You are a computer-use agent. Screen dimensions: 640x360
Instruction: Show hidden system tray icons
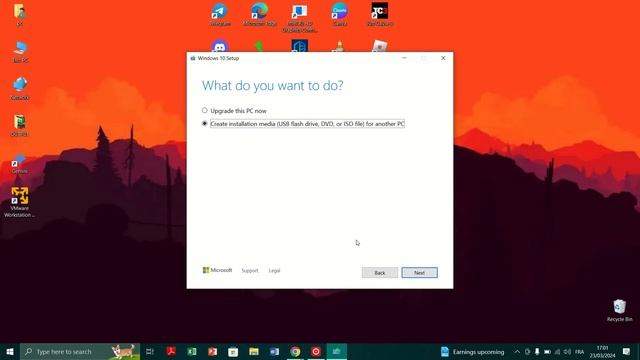click(517, 351)
